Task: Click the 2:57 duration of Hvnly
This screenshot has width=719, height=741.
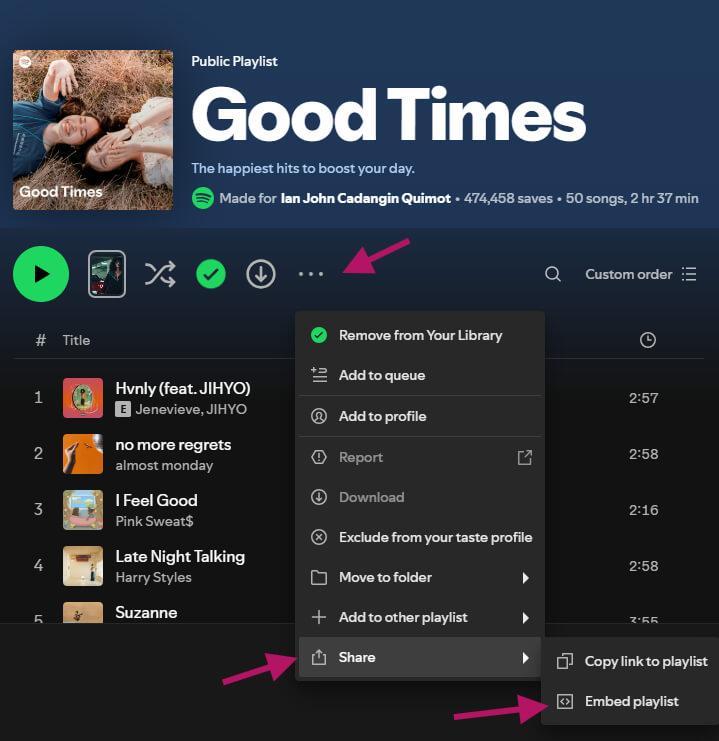Action: (643, 398)
